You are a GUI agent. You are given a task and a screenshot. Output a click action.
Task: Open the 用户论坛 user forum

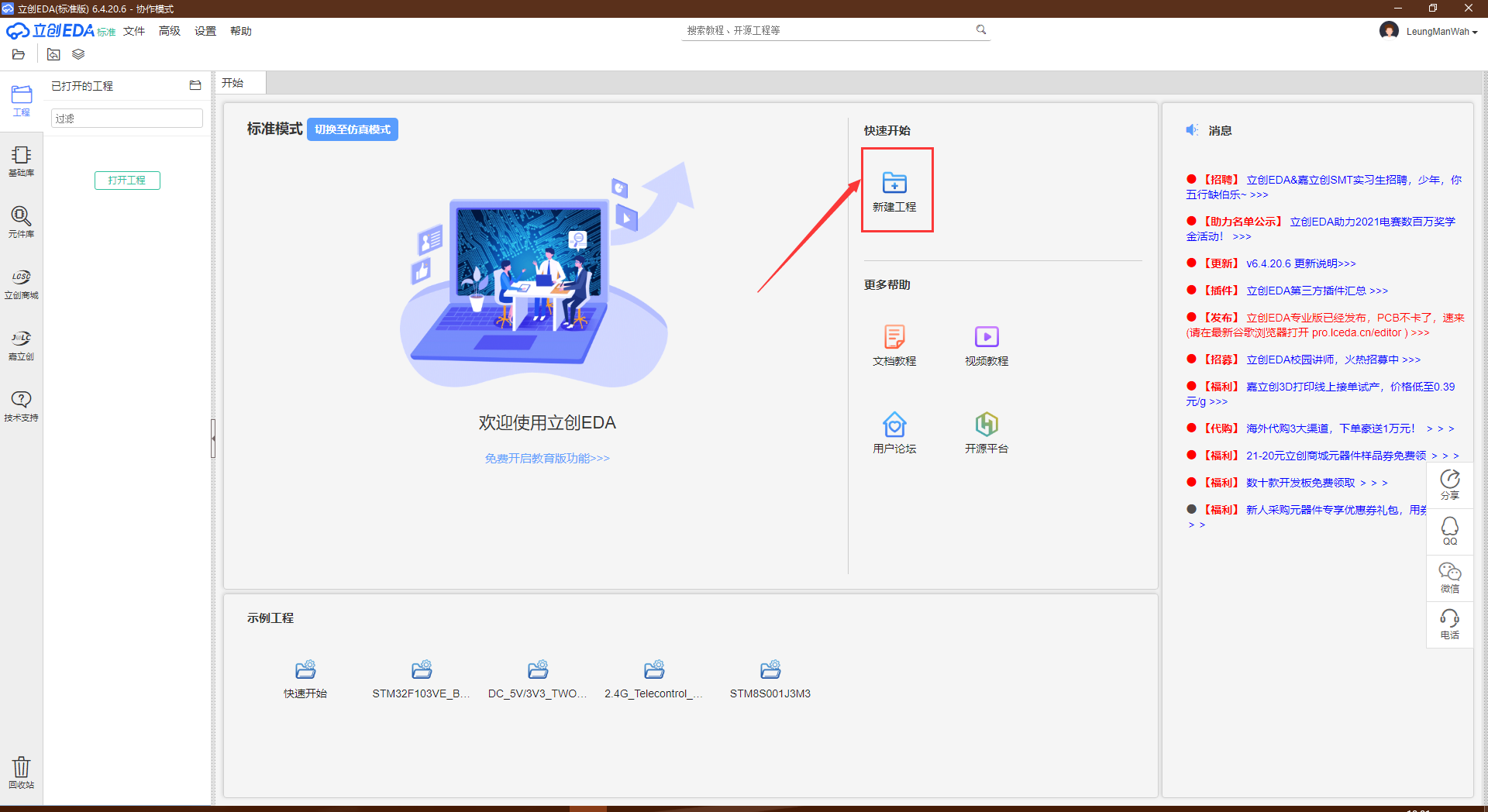point(894,433)
